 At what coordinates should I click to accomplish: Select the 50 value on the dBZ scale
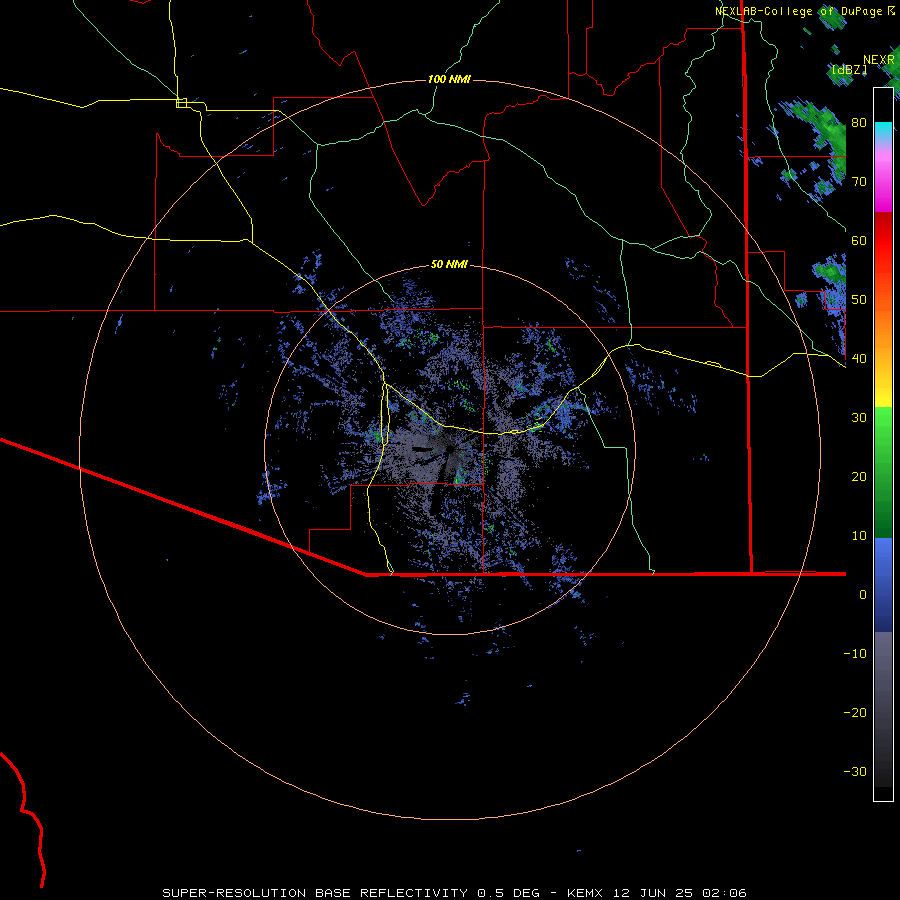point(859,300)
